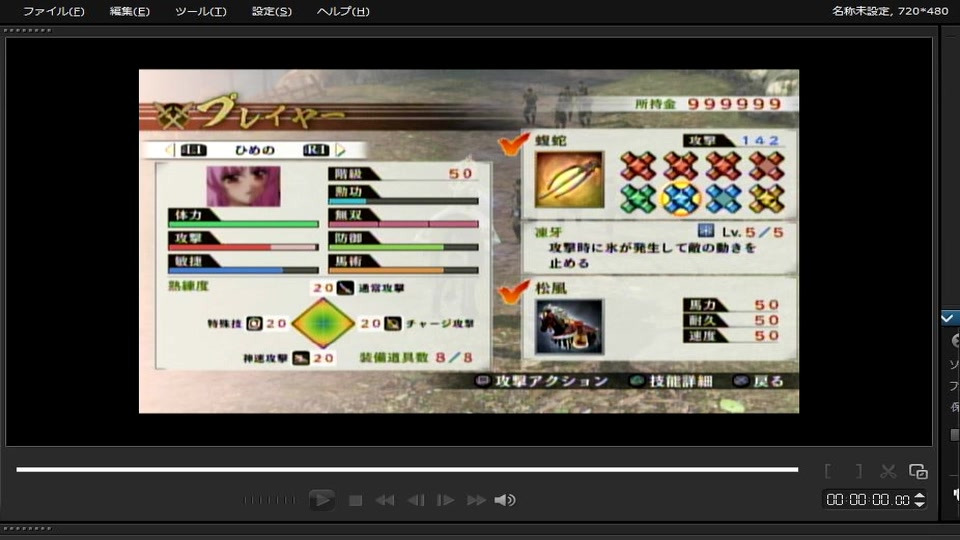Jump to clip start with the rewind icon
The image size is (960, 540).
(x=385, y=500)
